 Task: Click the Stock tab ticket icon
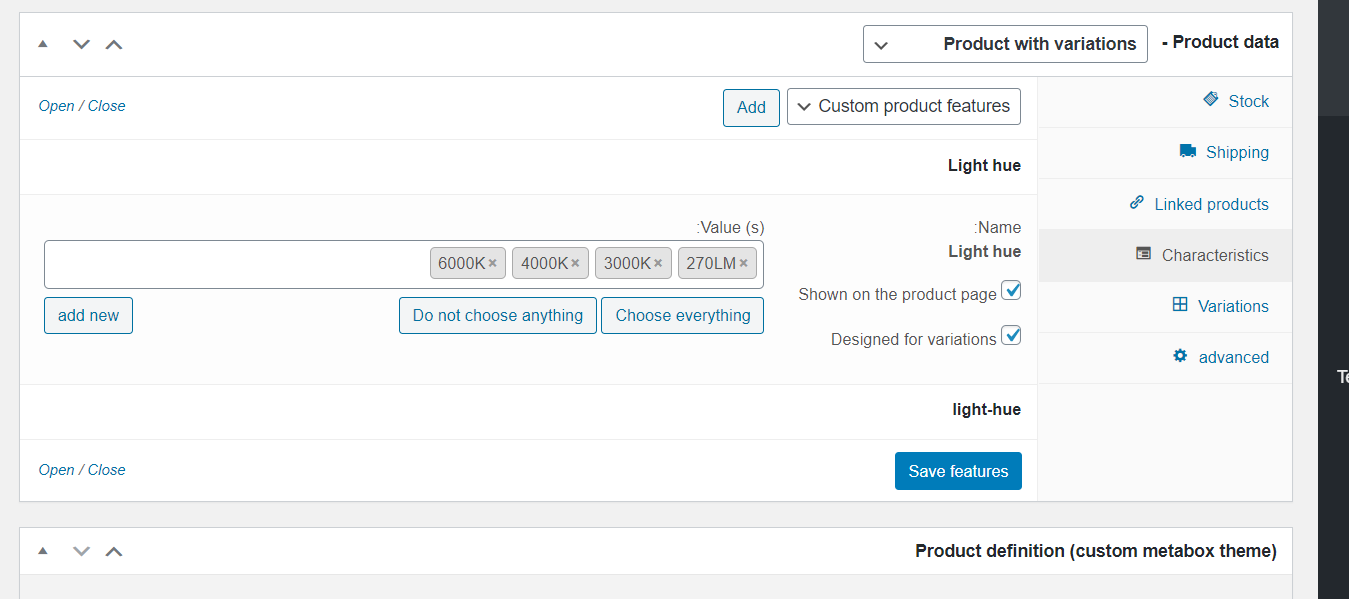click(1211, 99)
